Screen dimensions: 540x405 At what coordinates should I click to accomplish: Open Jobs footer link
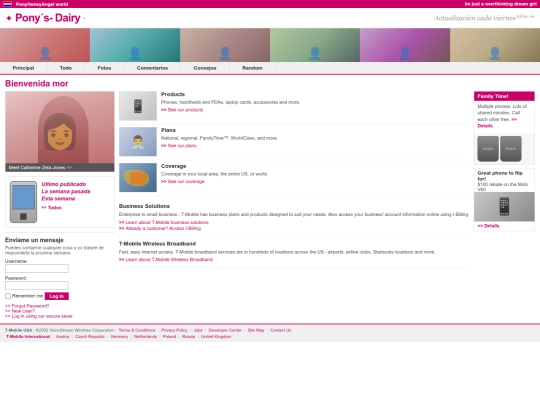point(198,330)
